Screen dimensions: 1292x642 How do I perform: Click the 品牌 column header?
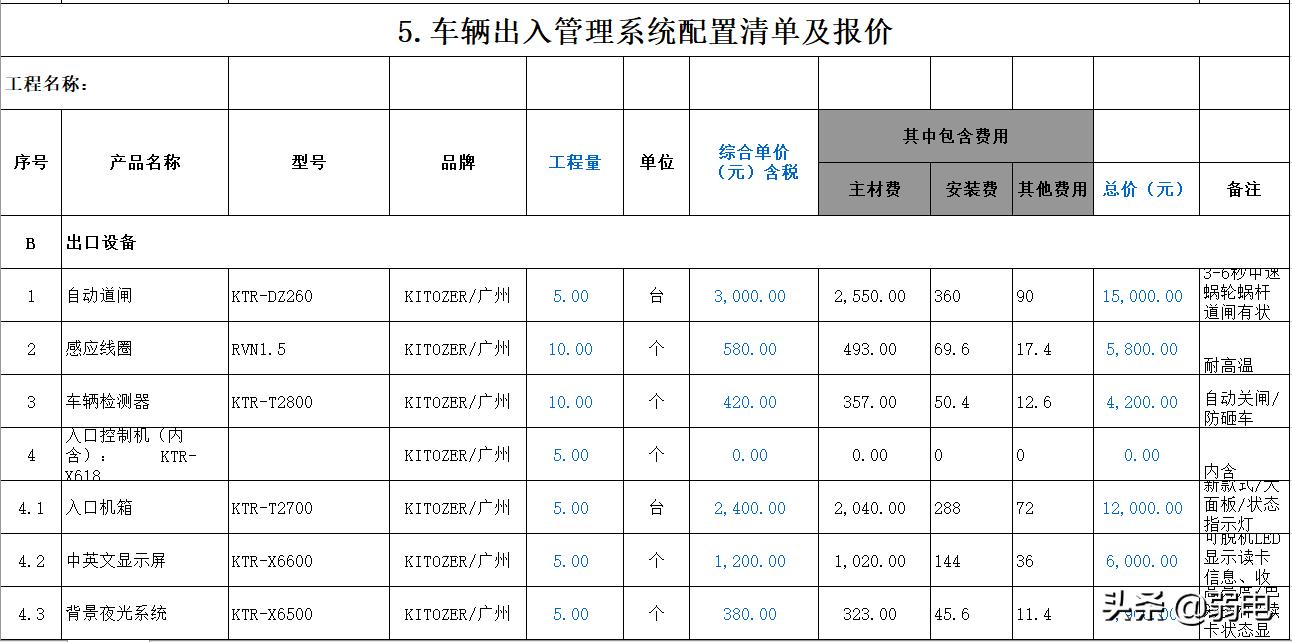457,161
